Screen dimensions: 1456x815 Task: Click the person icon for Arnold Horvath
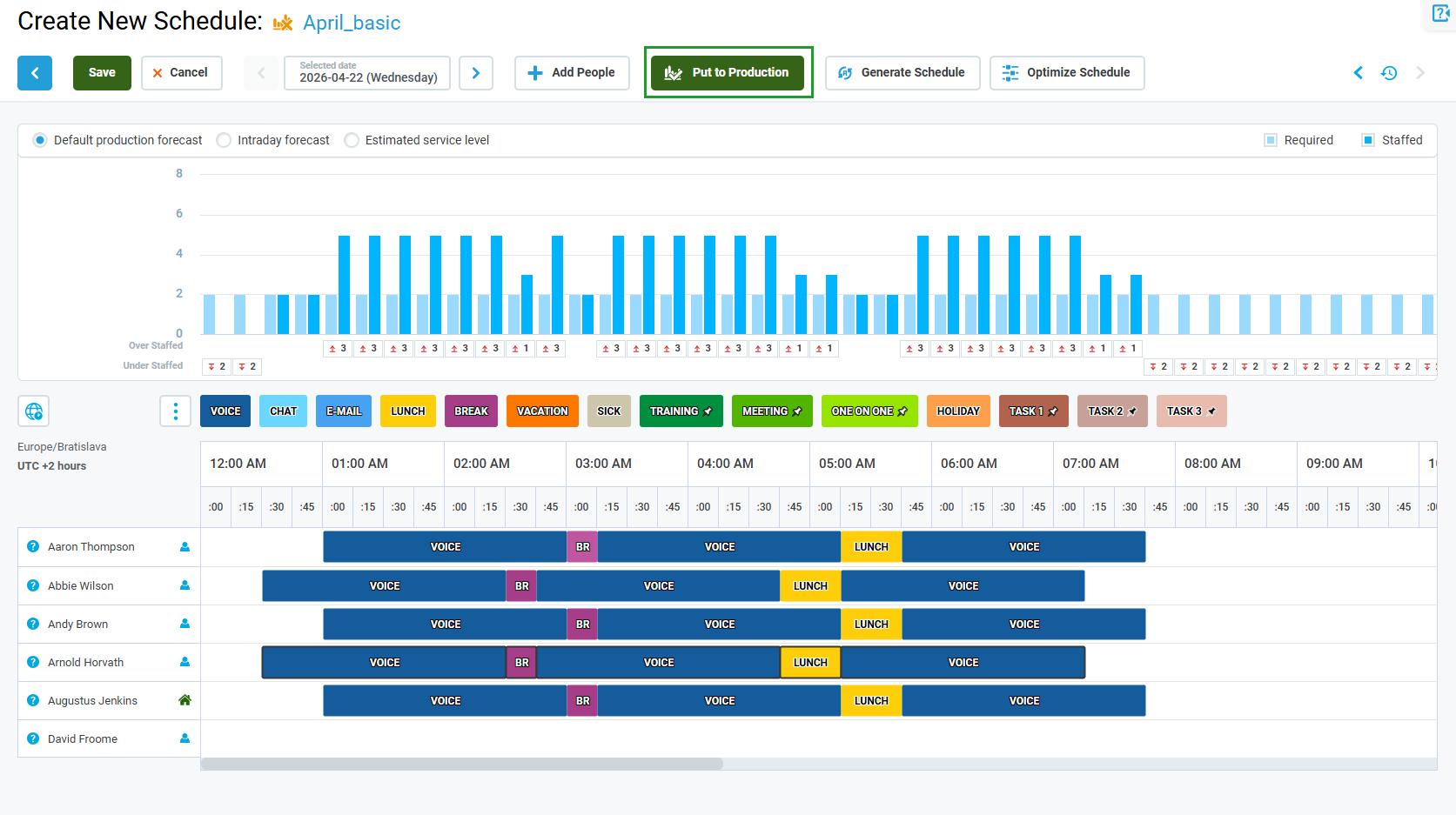185,662
